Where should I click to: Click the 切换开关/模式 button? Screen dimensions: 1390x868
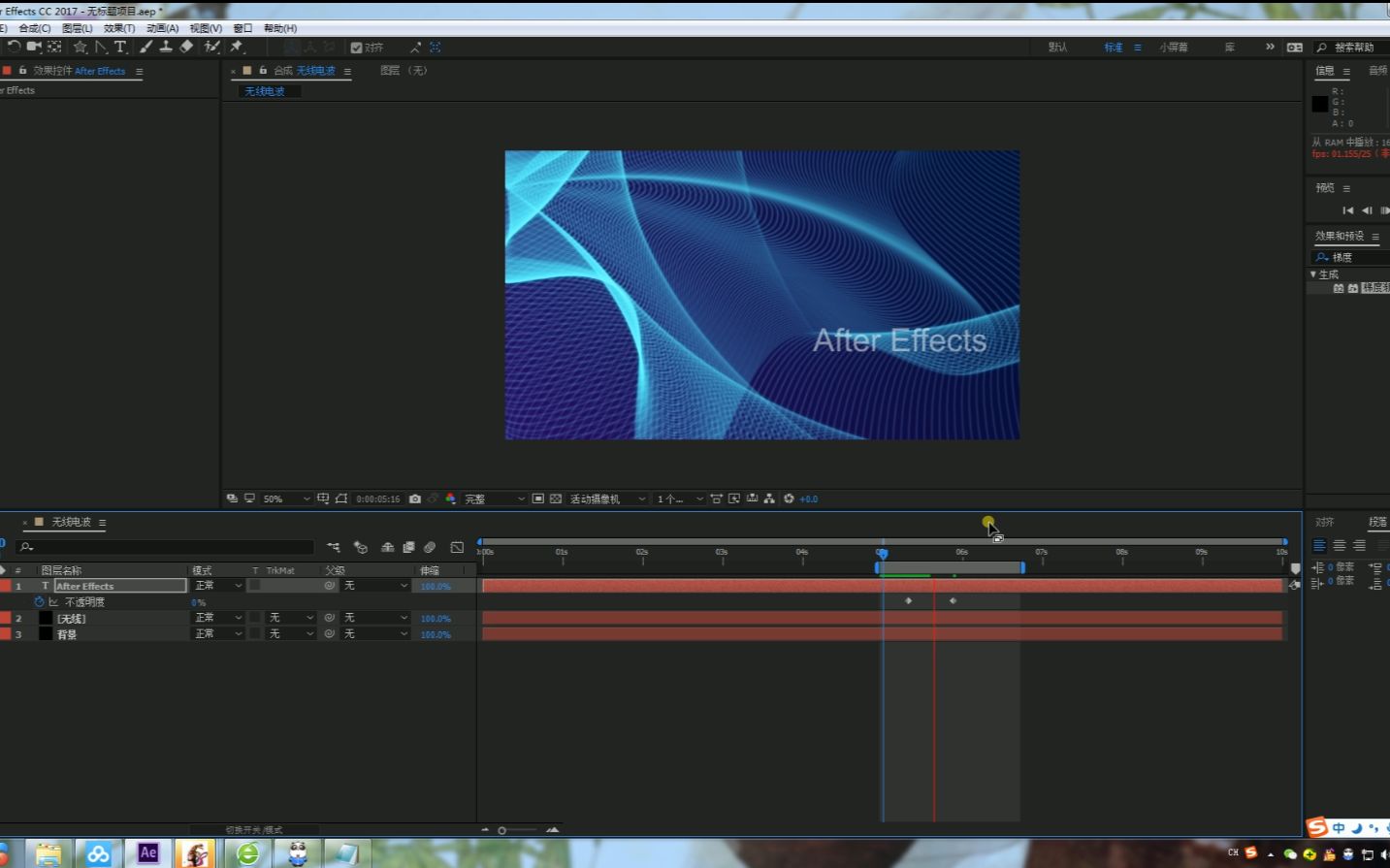pyautogui.click(x=253, y=830)
